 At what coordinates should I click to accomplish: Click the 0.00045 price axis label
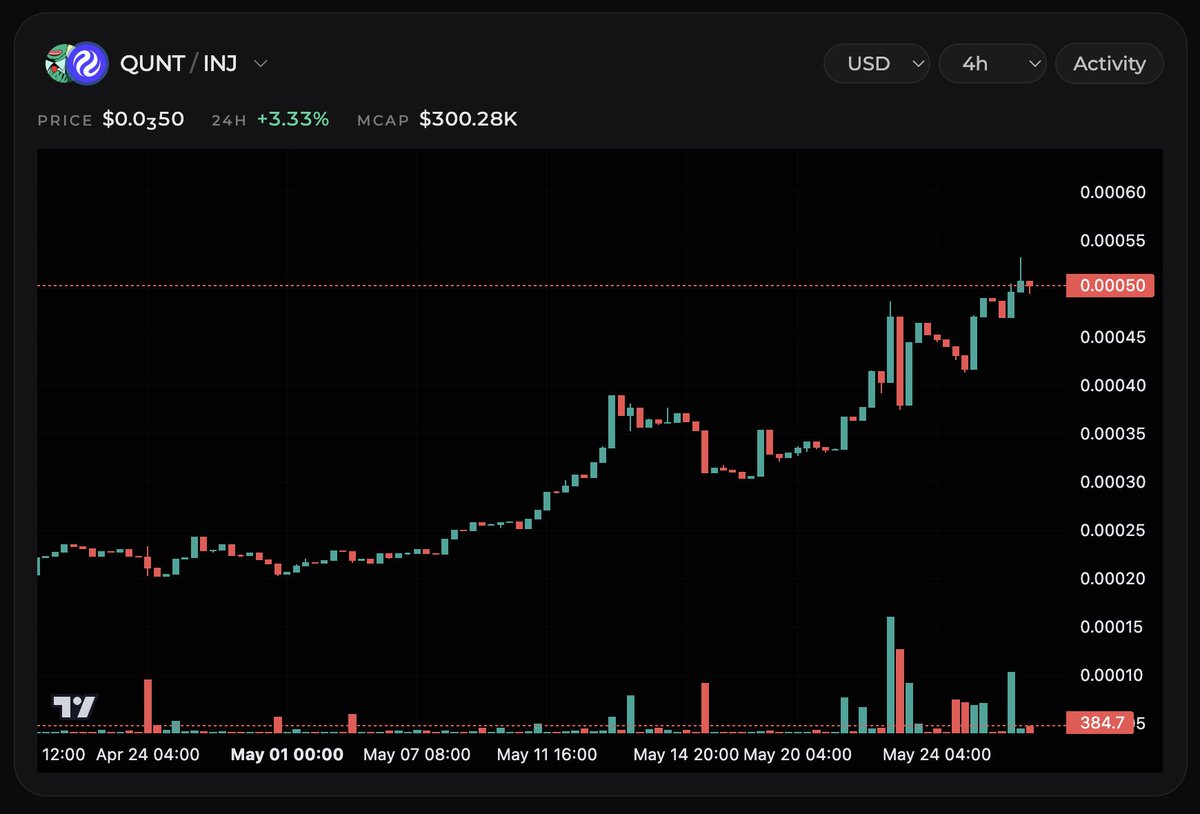[1113, 338]
